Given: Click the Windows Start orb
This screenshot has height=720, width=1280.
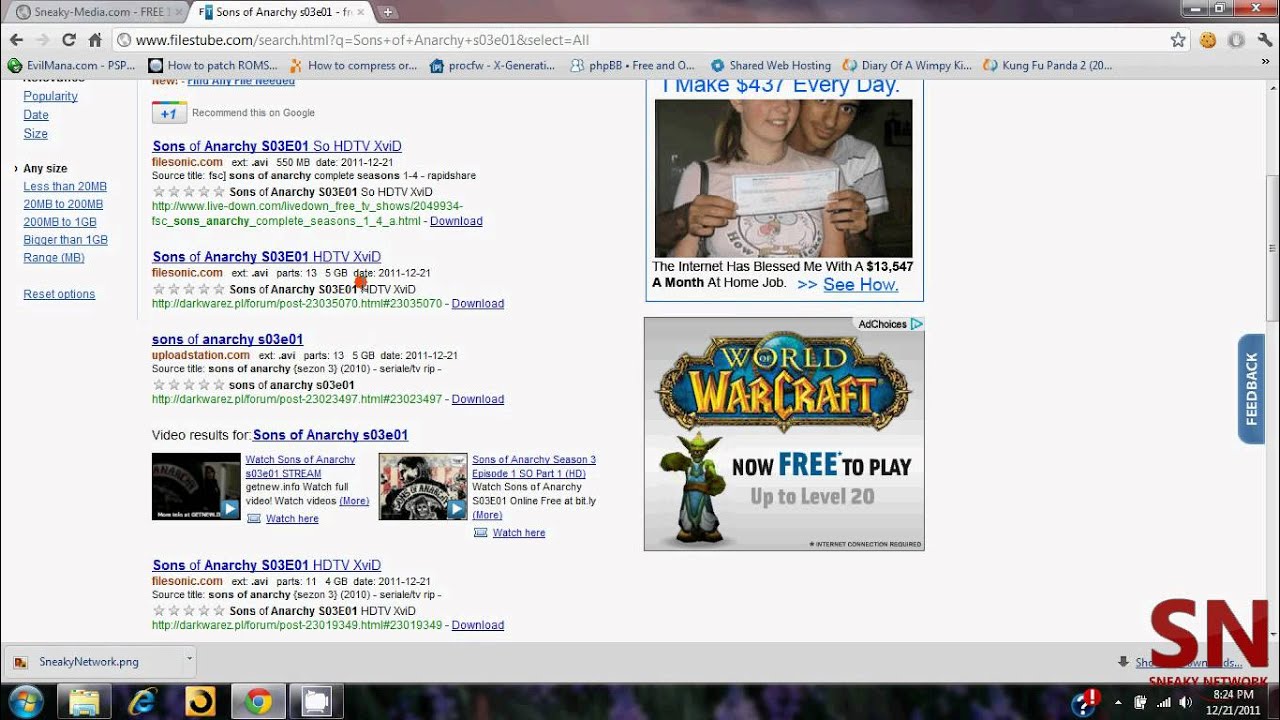Looking at the screenshot, I should click(x=25, y=701).
